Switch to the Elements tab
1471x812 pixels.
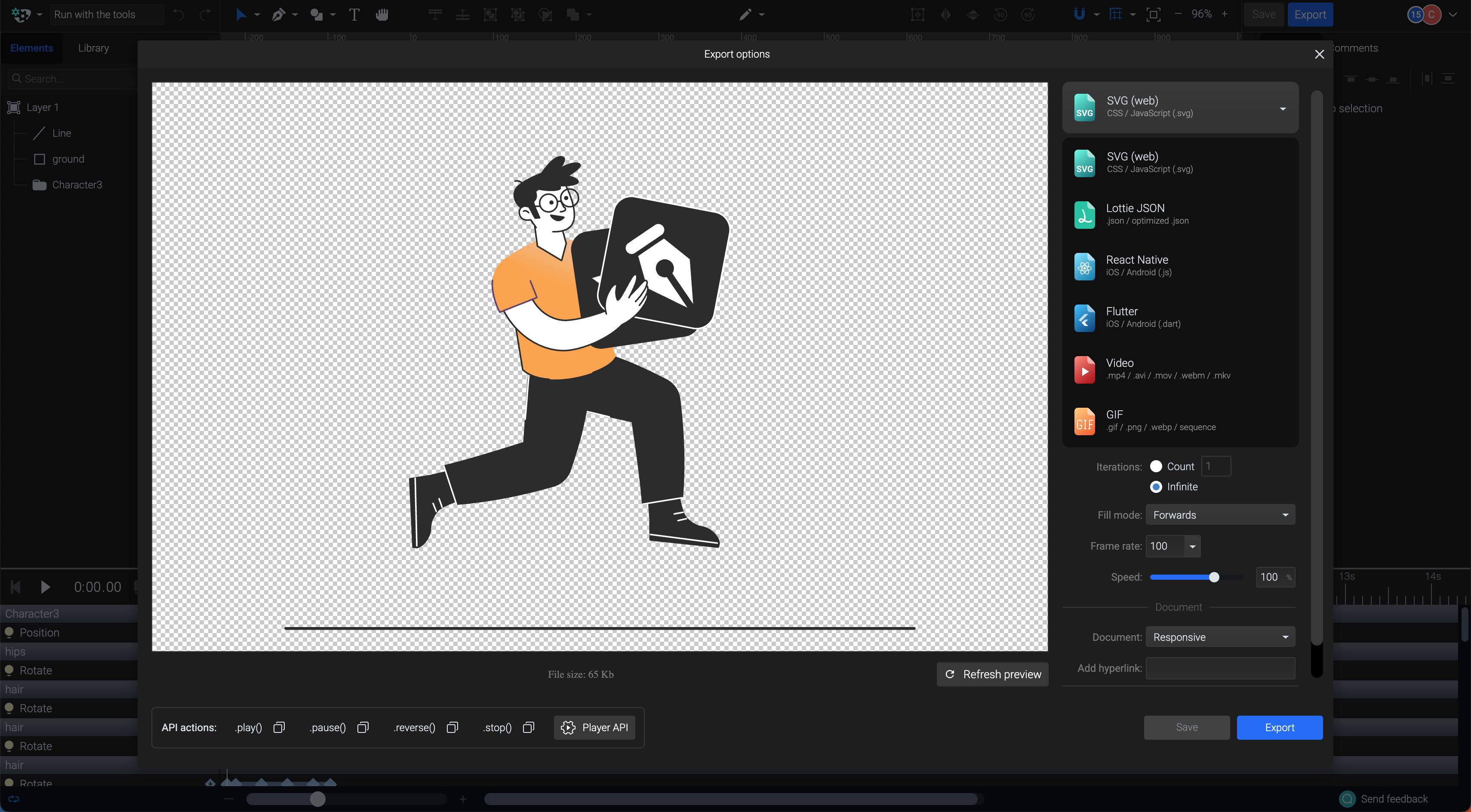pos(31,48)
